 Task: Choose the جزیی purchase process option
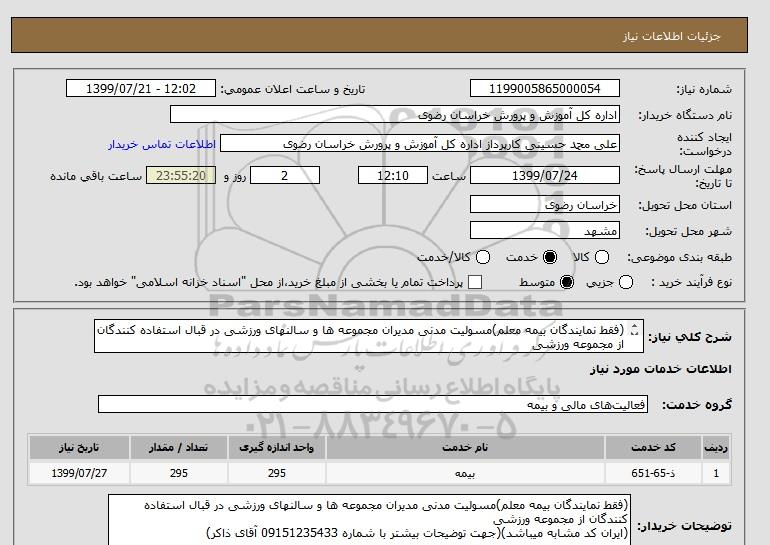pos(626,282)
